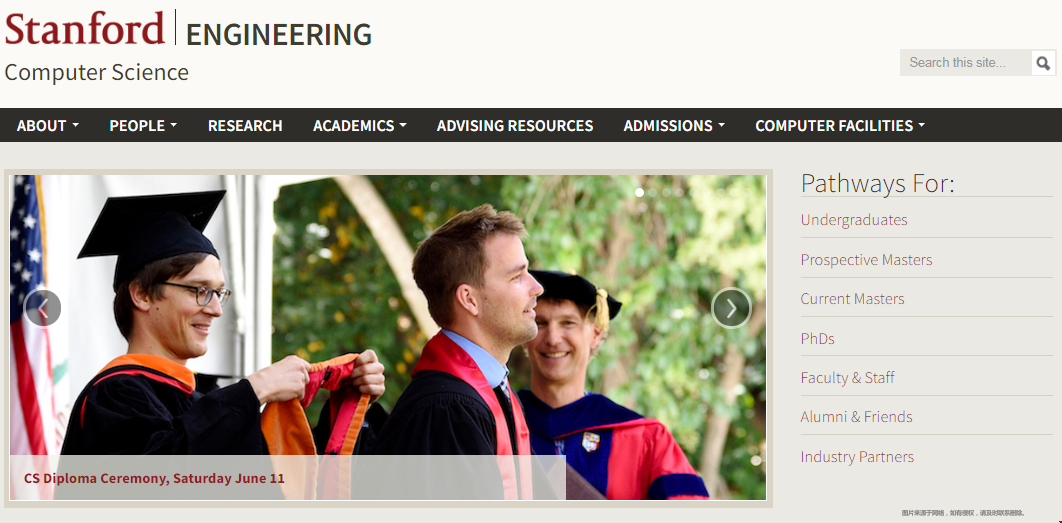Click the search magnifier icon

click(1043, 63)
